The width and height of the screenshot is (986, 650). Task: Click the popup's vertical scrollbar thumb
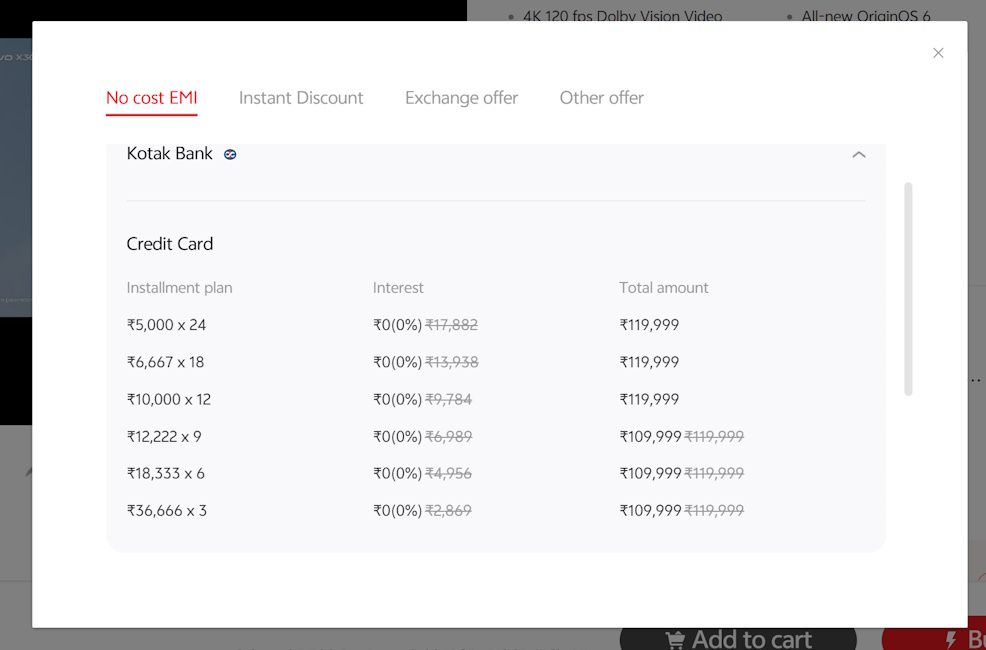908,289
